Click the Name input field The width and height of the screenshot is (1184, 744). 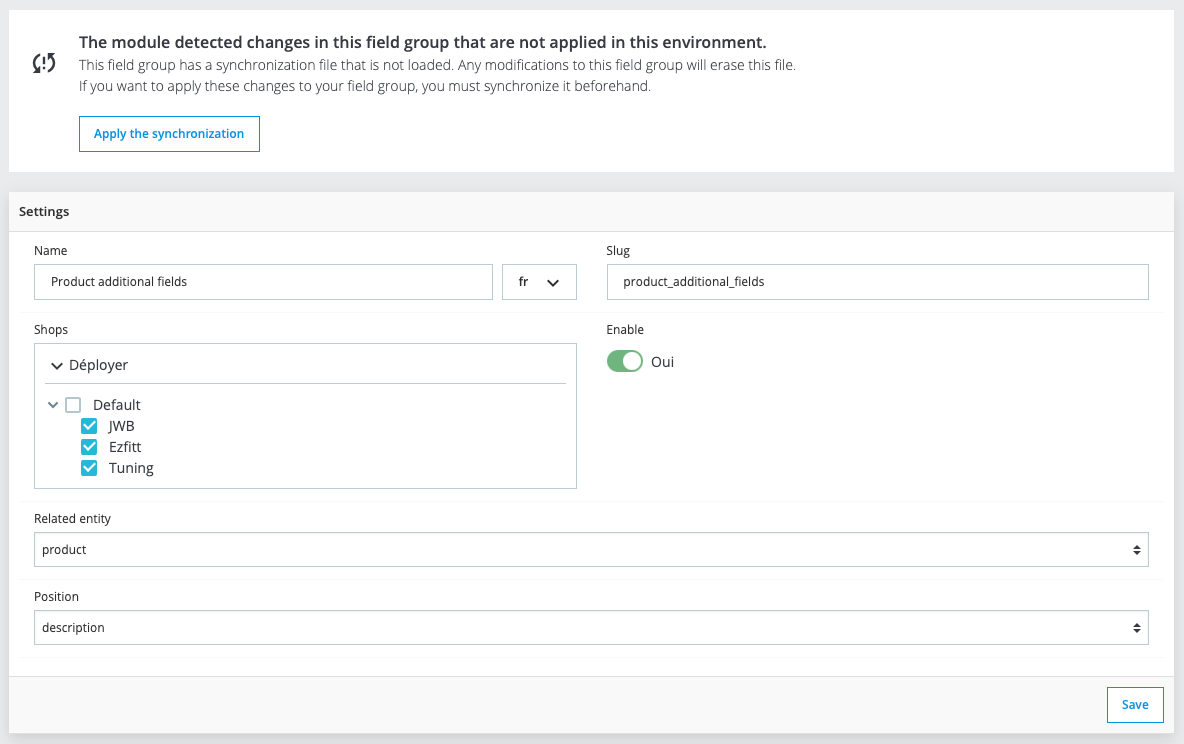[x=263, y=282]
